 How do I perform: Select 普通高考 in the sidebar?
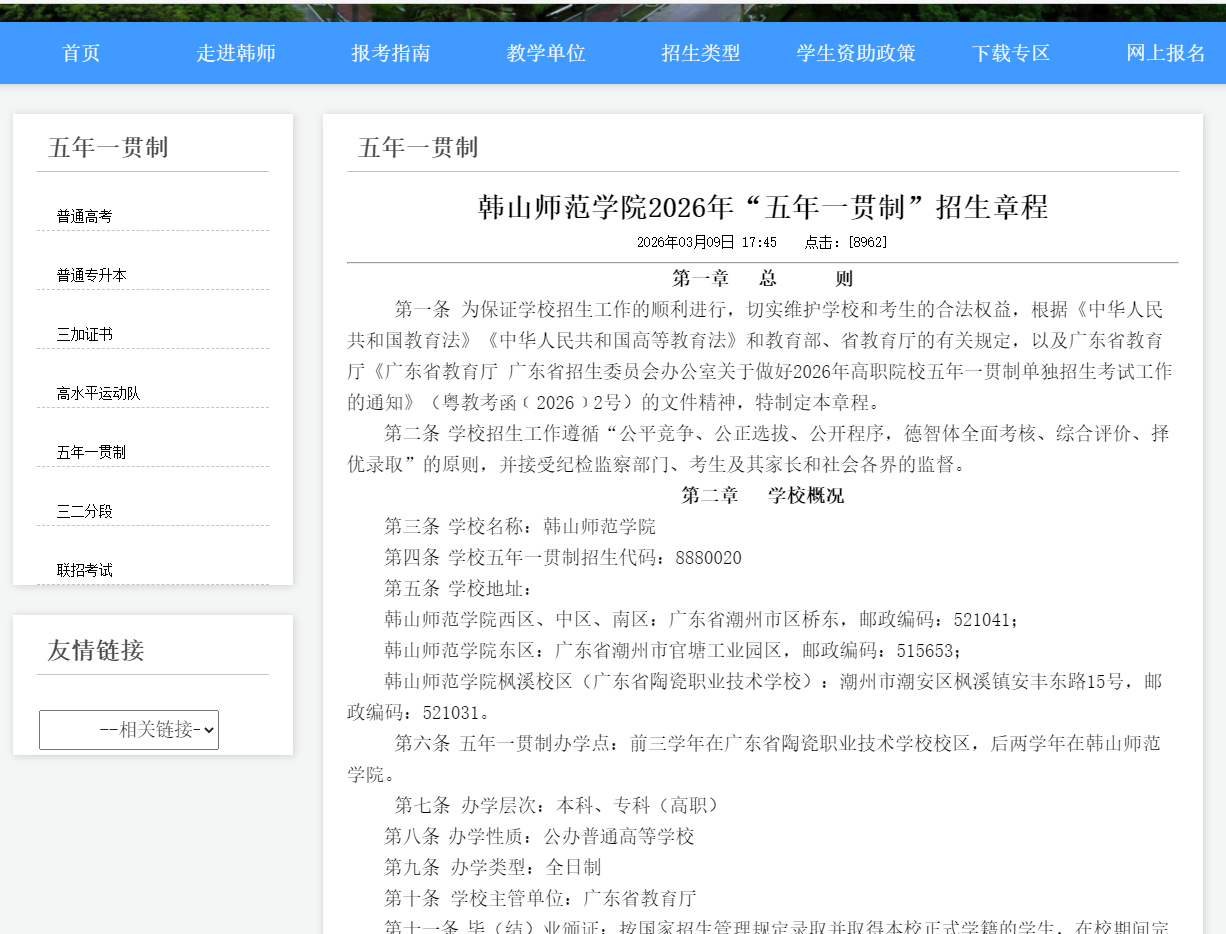coord(83,216)
